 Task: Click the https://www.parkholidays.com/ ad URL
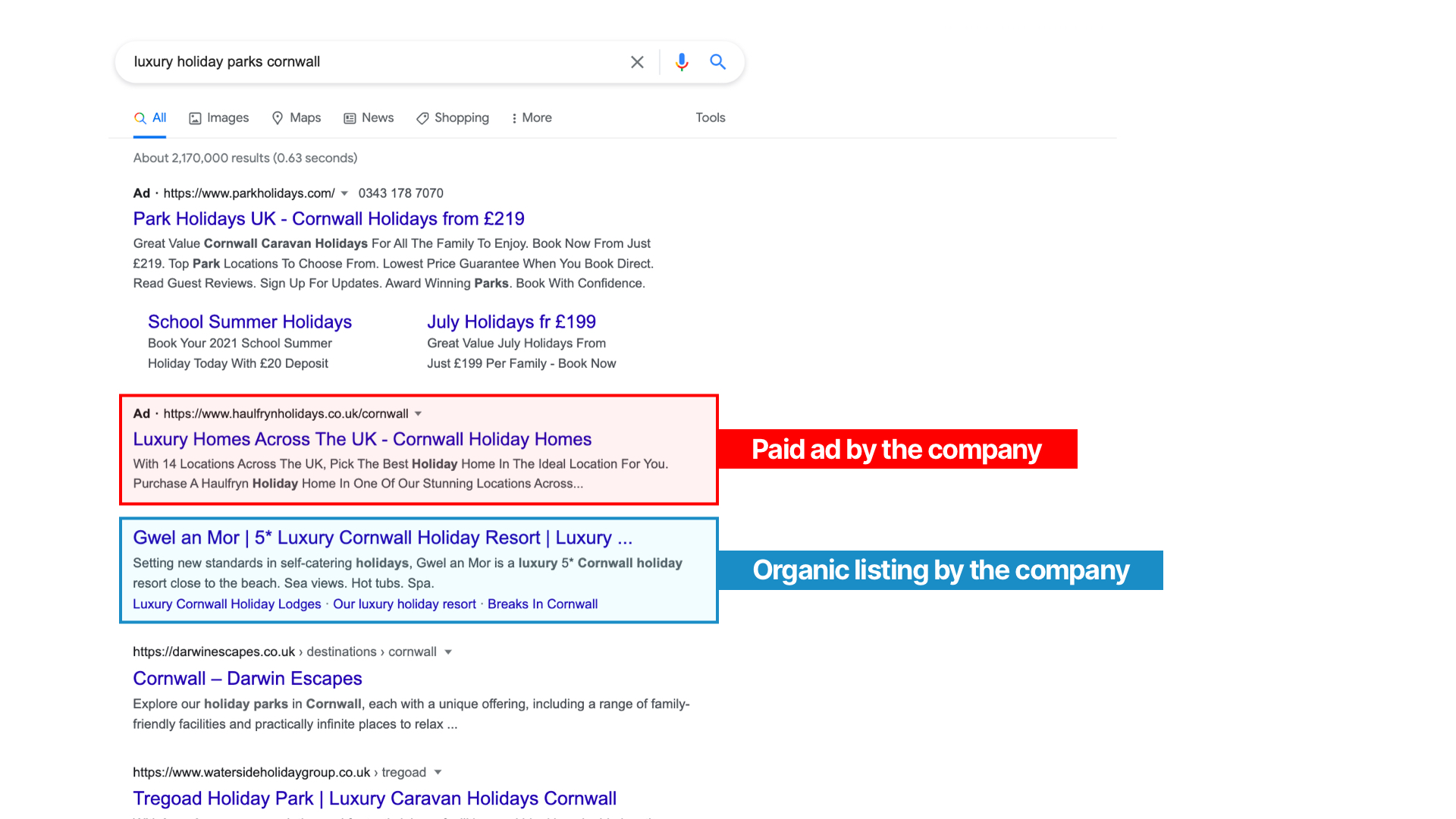249,193
